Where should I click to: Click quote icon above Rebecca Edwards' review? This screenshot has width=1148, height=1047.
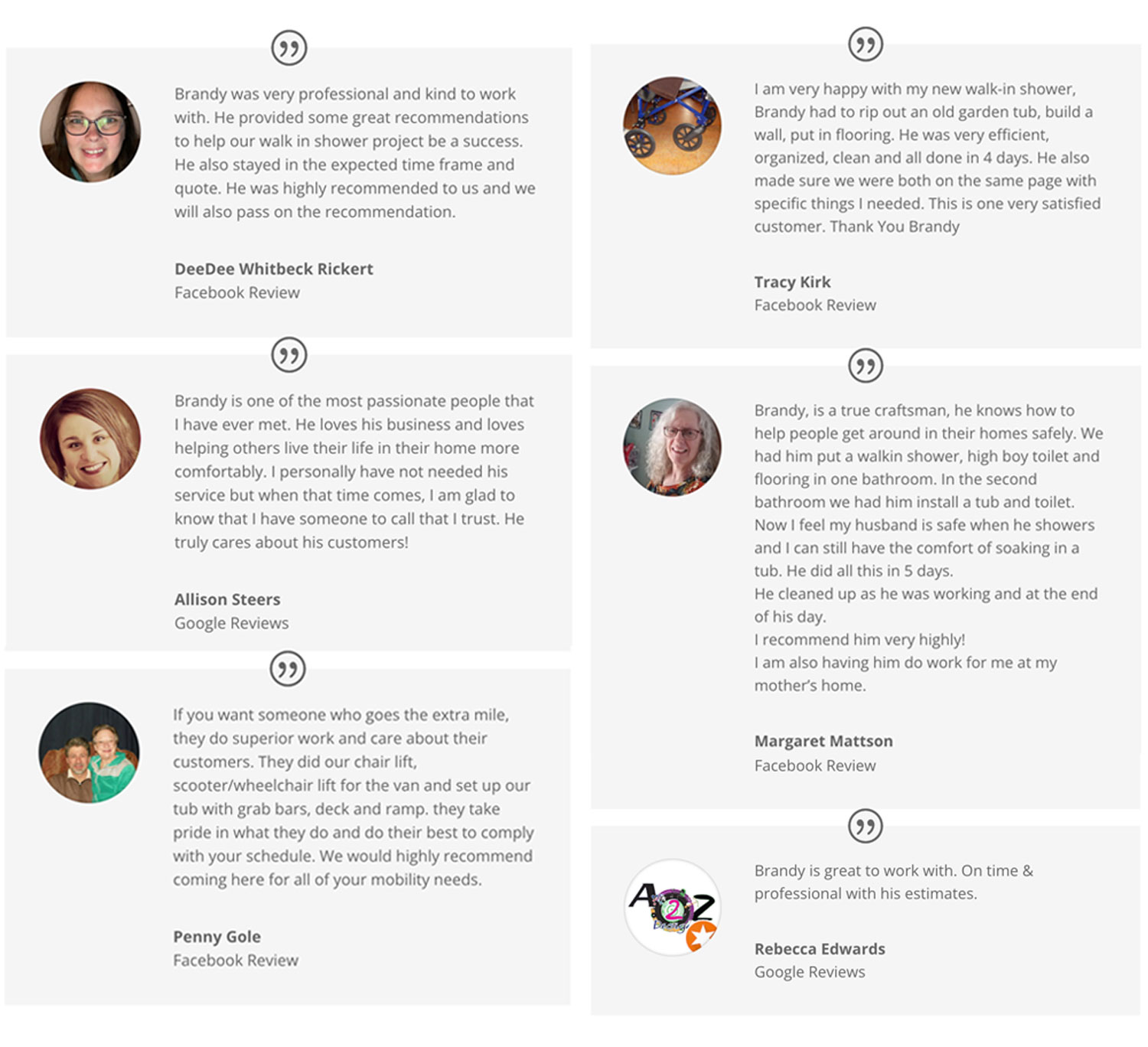[866, 826]
